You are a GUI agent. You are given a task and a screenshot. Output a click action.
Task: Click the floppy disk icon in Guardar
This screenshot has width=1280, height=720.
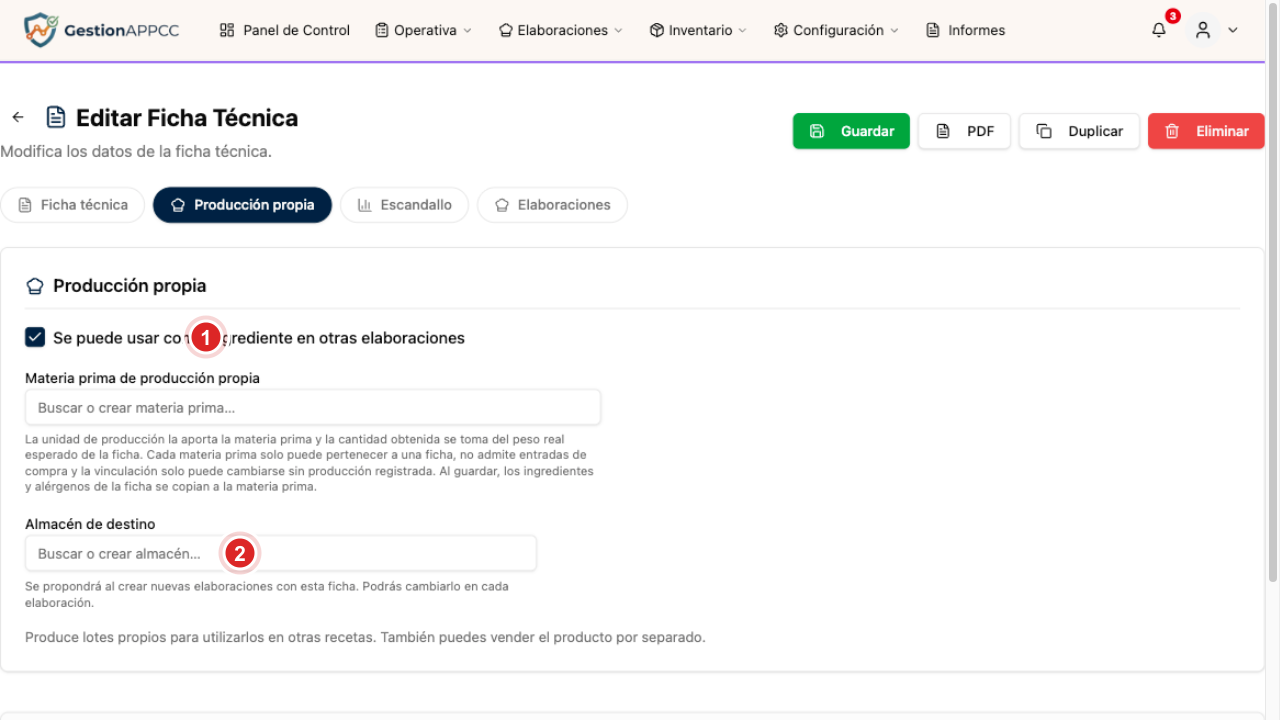817,131
